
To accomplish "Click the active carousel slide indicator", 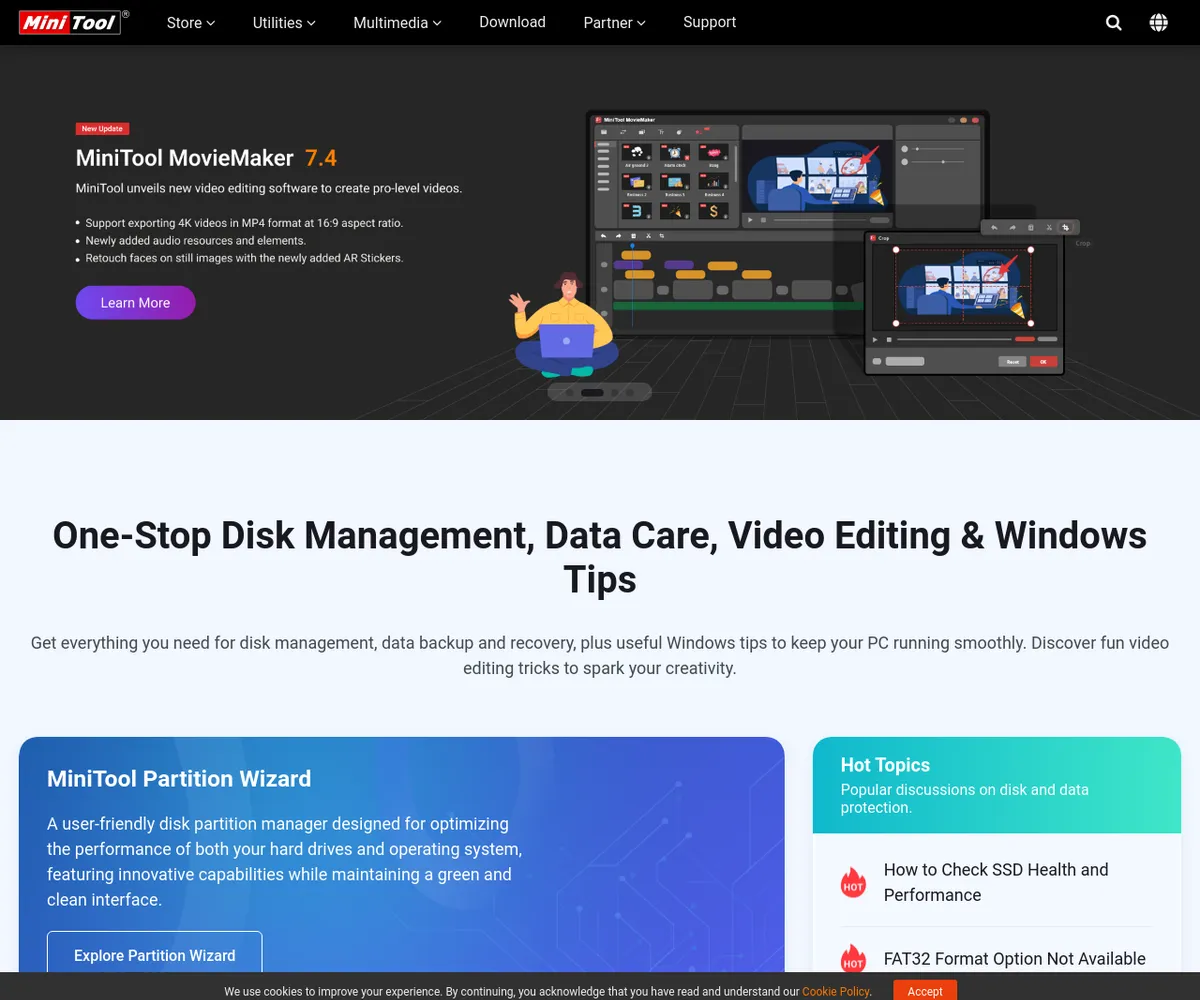I will 592,392.
